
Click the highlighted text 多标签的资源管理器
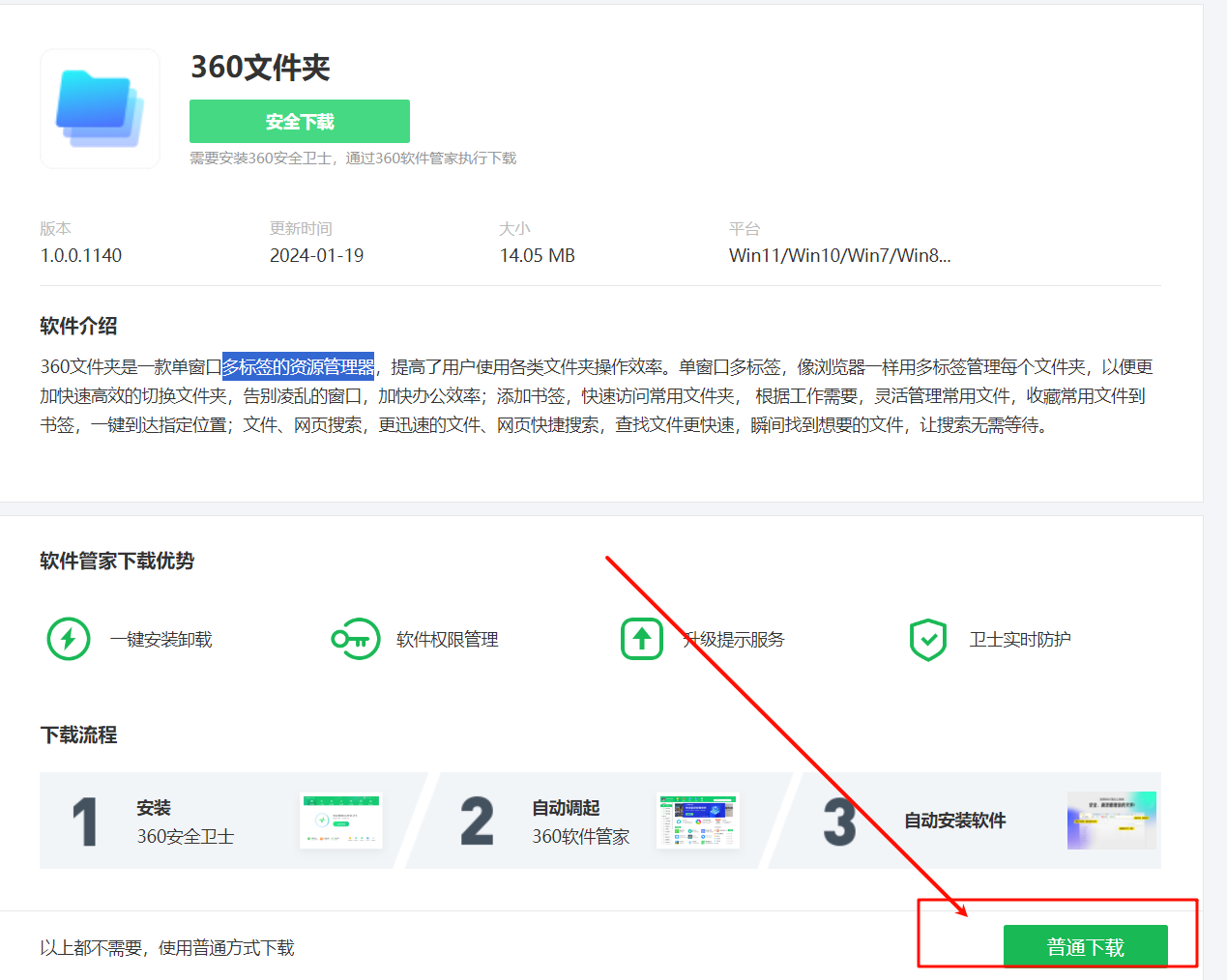(x=298, y=367)
